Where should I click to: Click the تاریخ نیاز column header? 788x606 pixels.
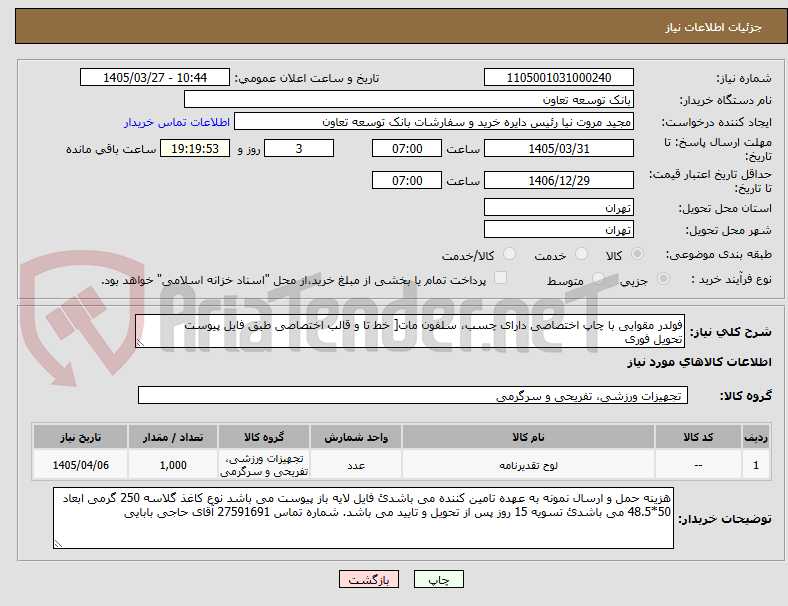tap(80, 437)
